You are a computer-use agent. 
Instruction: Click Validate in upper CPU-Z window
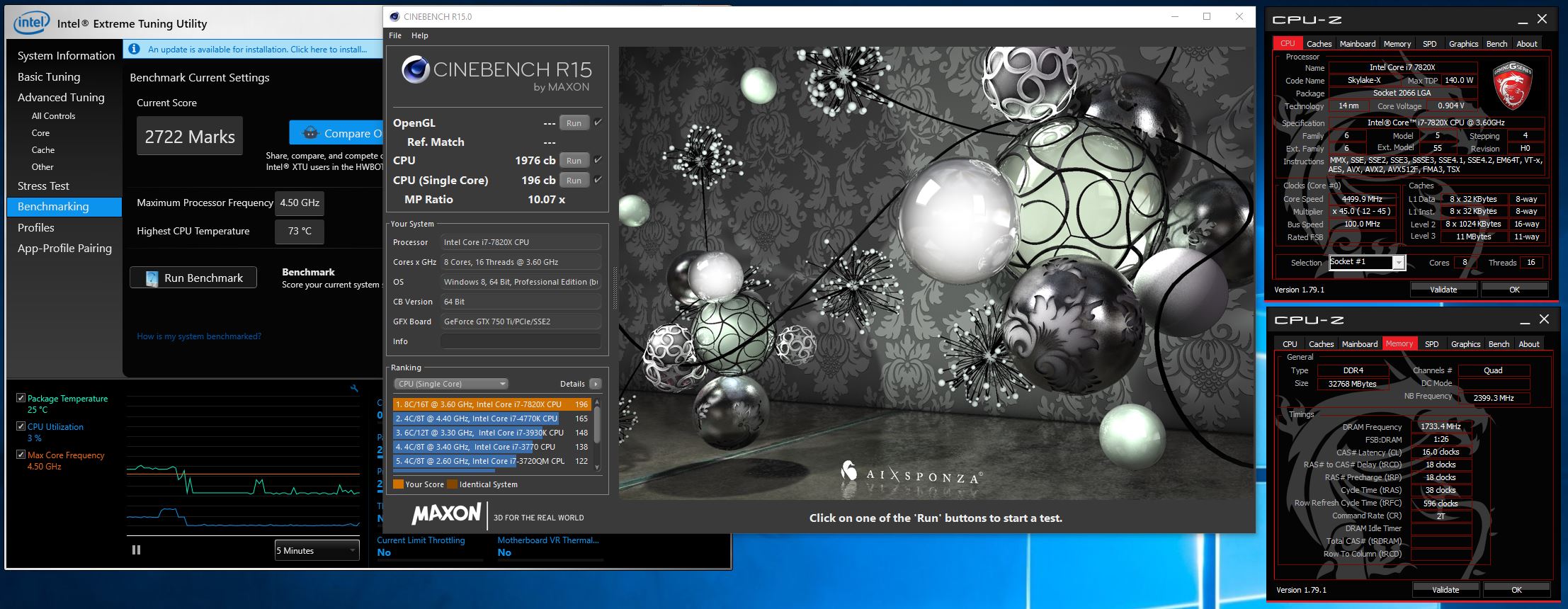coord(1443,289)
